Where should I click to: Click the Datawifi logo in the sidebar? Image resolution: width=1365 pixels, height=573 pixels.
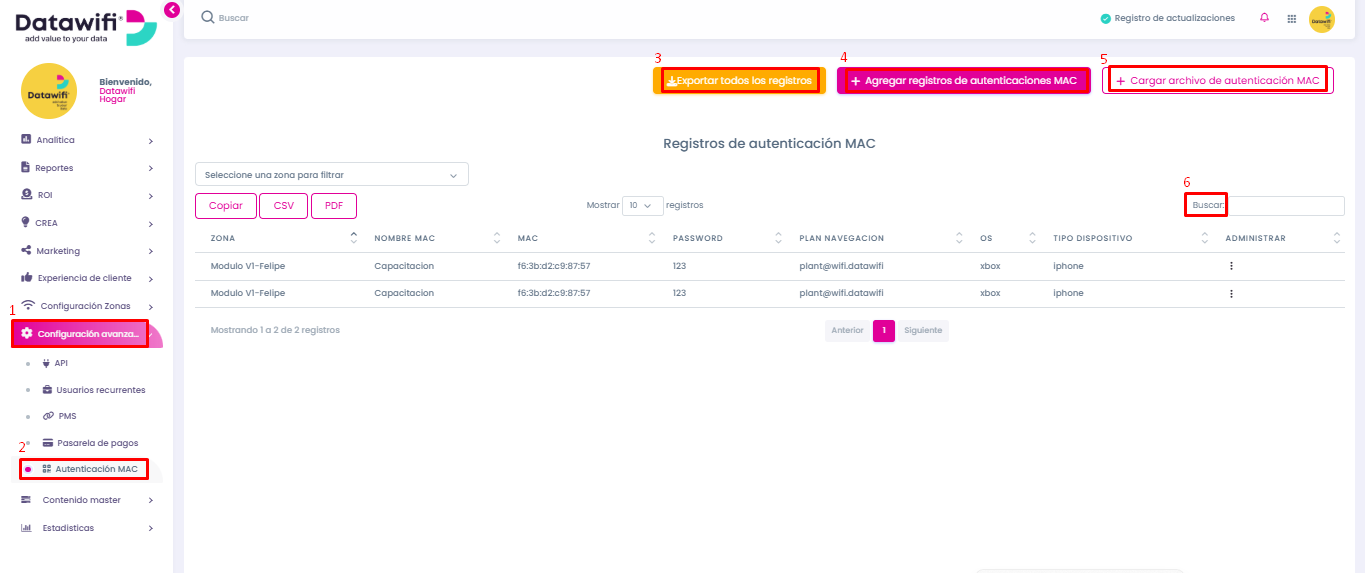(86, 26)
